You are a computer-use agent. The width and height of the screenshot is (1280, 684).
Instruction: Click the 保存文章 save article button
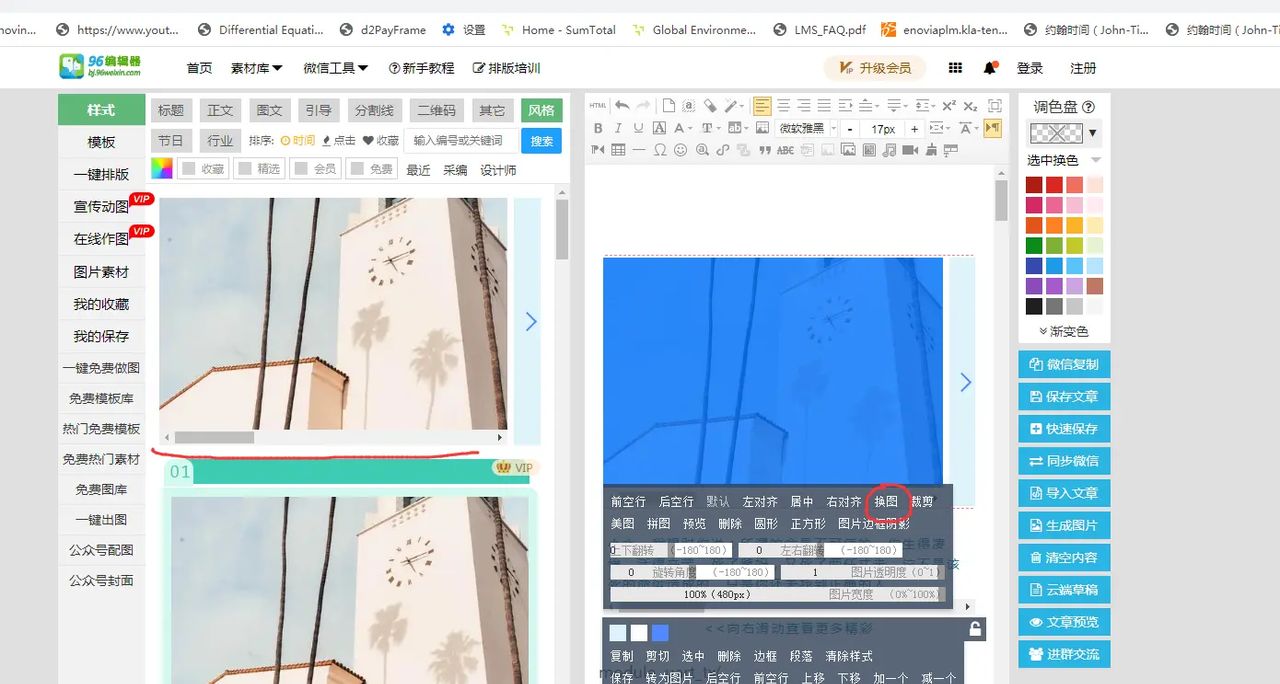1063,396
